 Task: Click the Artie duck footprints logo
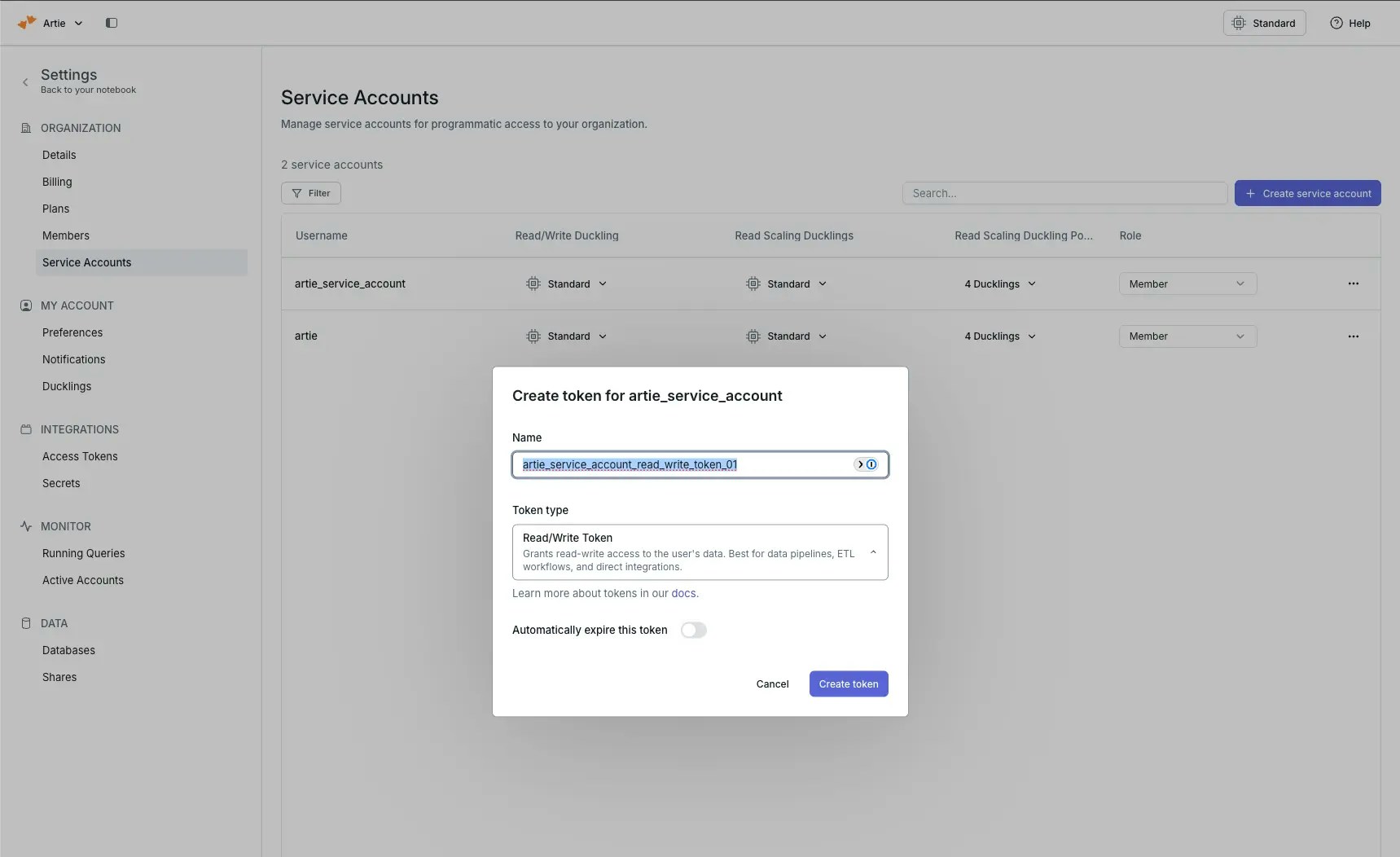25,23
